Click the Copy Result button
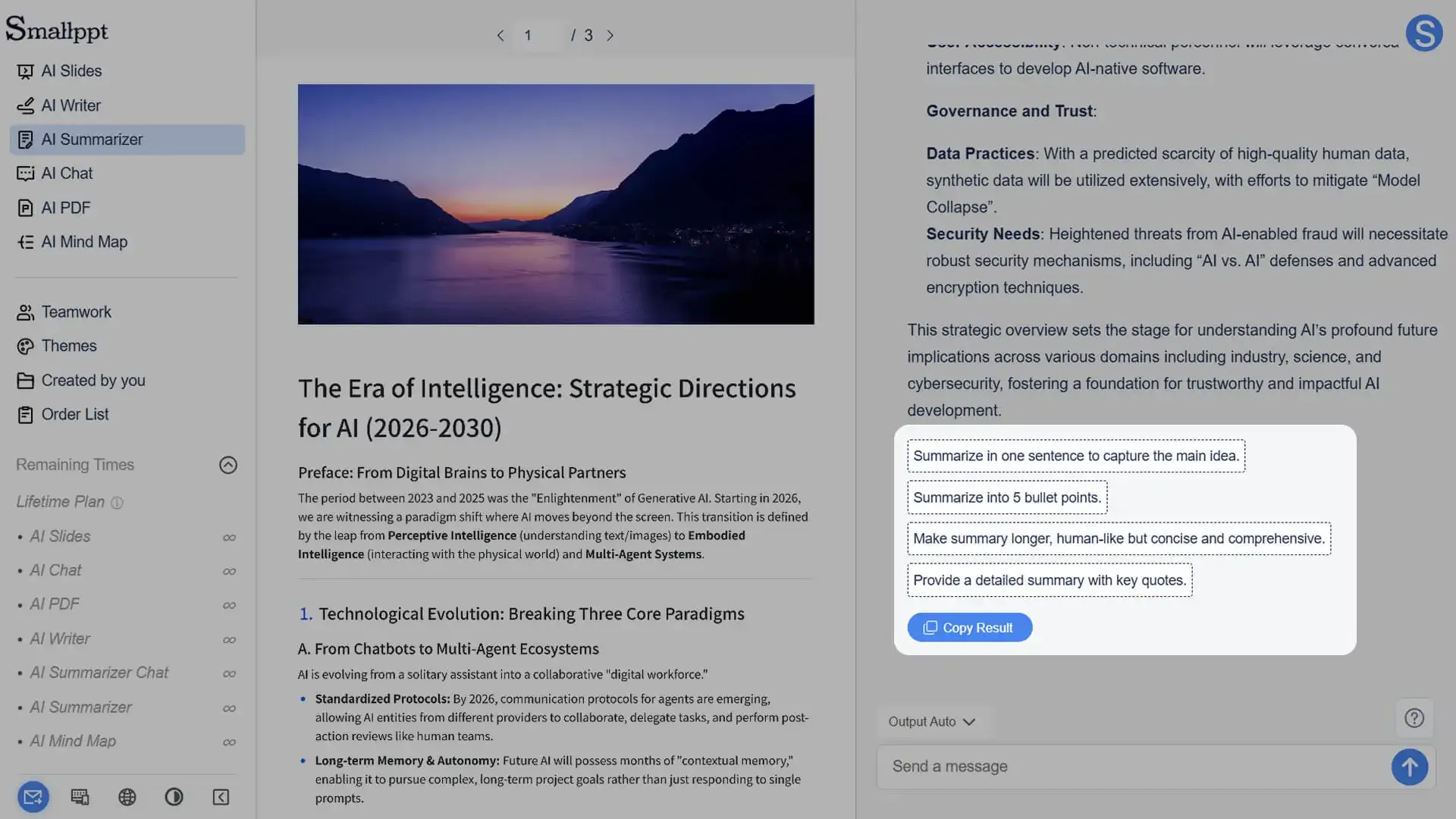The width and height of the screenshot is (1456, 819). click(969, 627)
